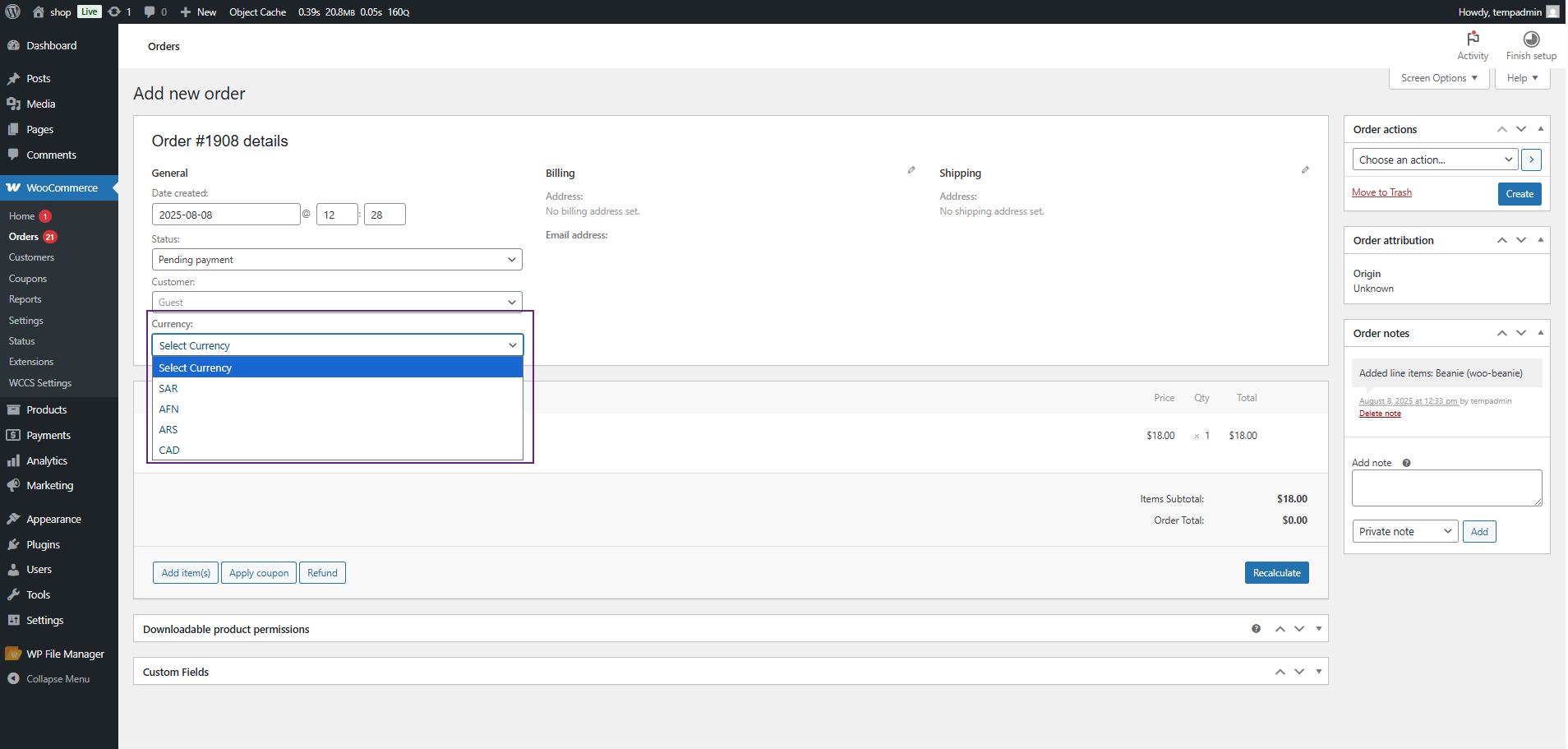Open the order Status dropdown
Screen dimensions: 1568x749
pyautogui.click(x=336, y=259)
